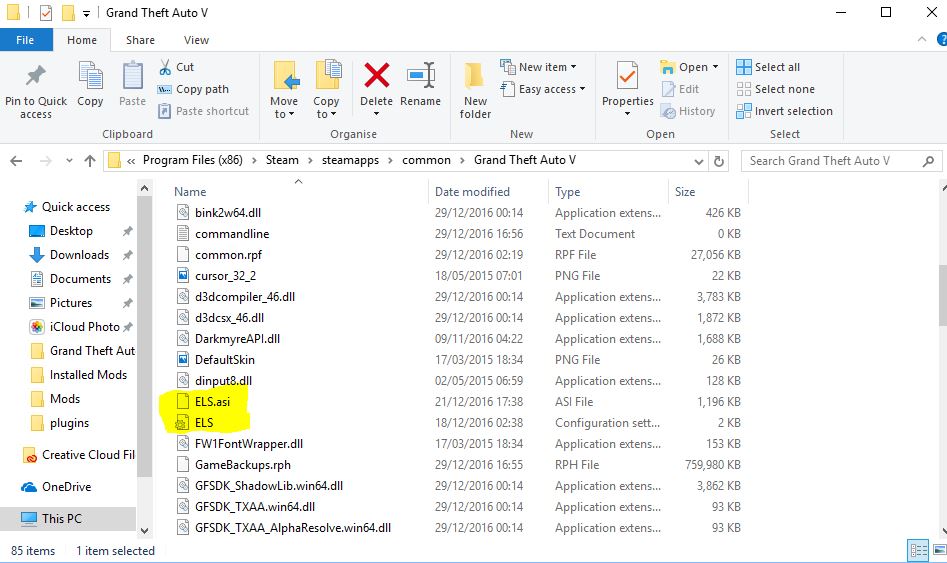Customize Quick Access Toolbar dropdown
The height and width of the screenshot is (563, 947).
(x=86, y=13)
